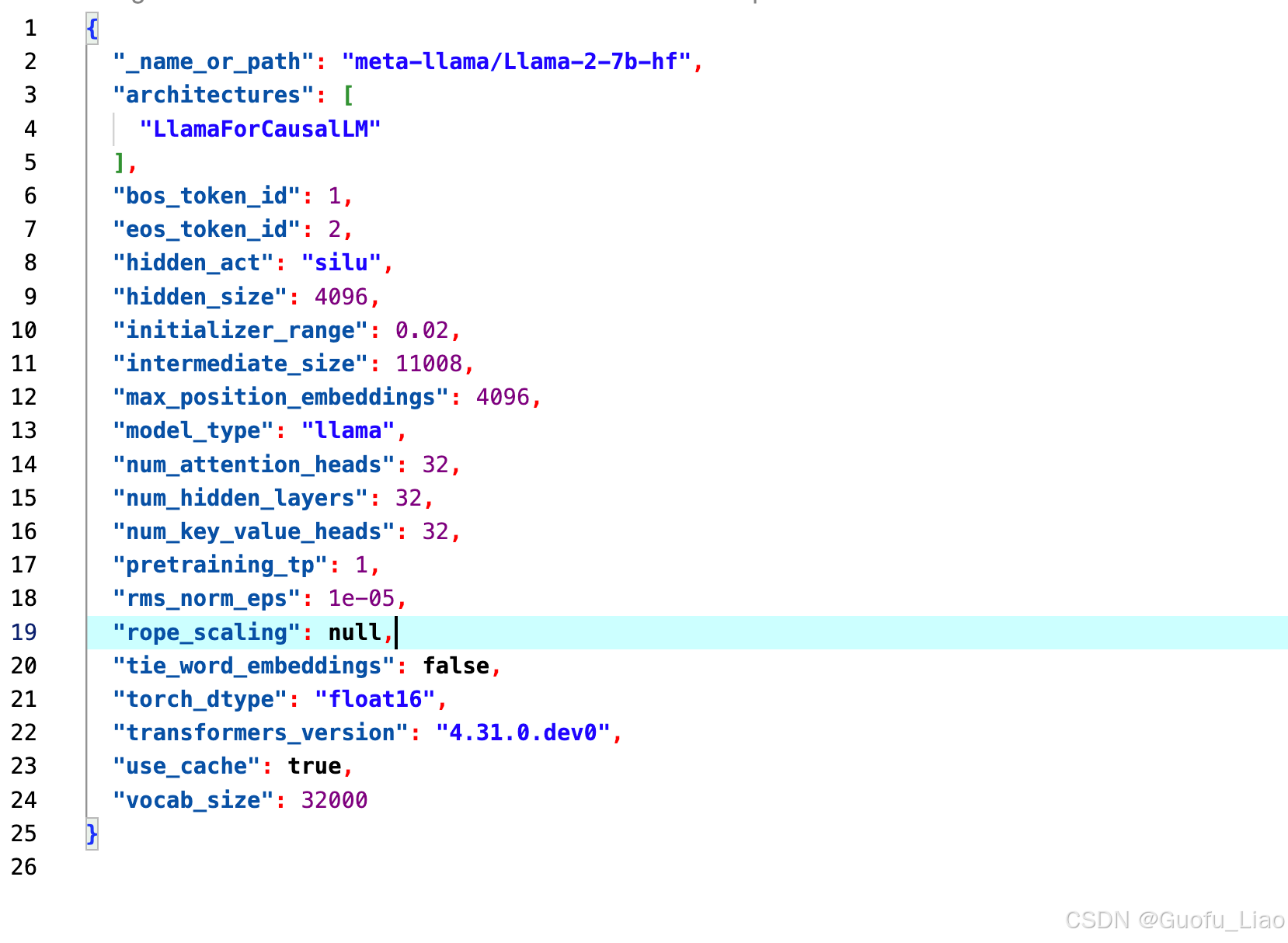Click the "rms_norm_eps" key
This screenshot has width=1288, height=943.
[207, 598]
